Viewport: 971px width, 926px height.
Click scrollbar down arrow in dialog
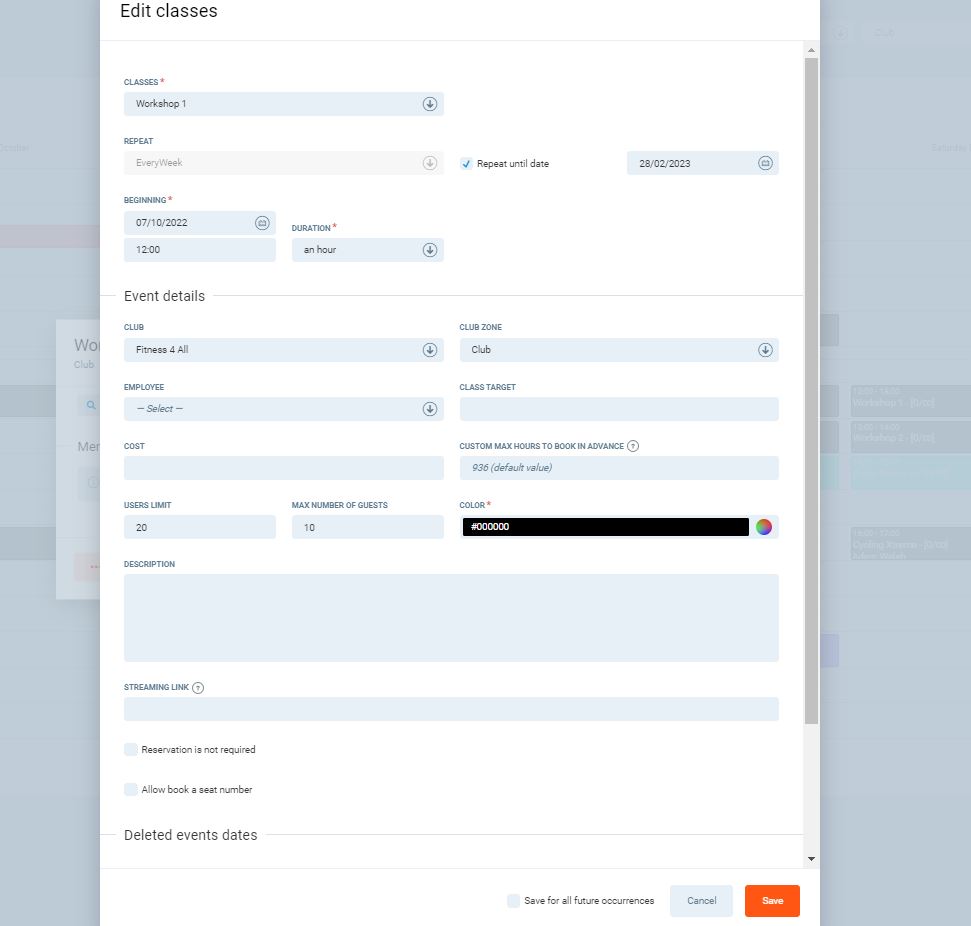pyautogui.click(x=811, y=858)
